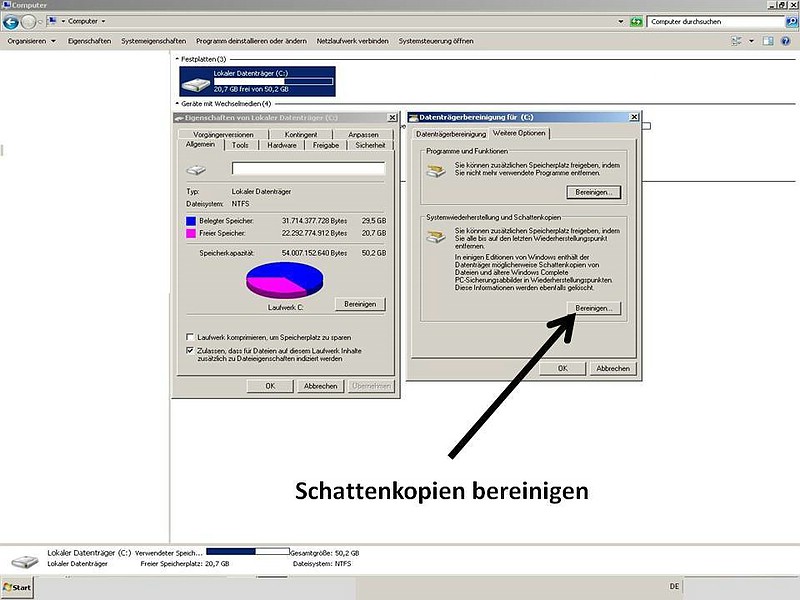Click the drive icon in the bottom details pane

(25, 561)
